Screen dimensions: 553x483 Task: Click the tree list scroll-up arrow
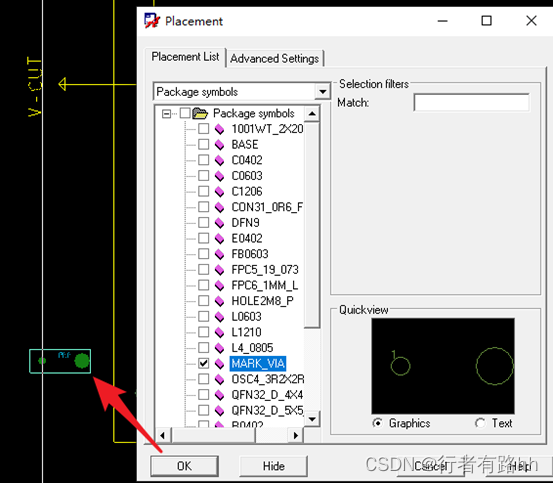312,114
